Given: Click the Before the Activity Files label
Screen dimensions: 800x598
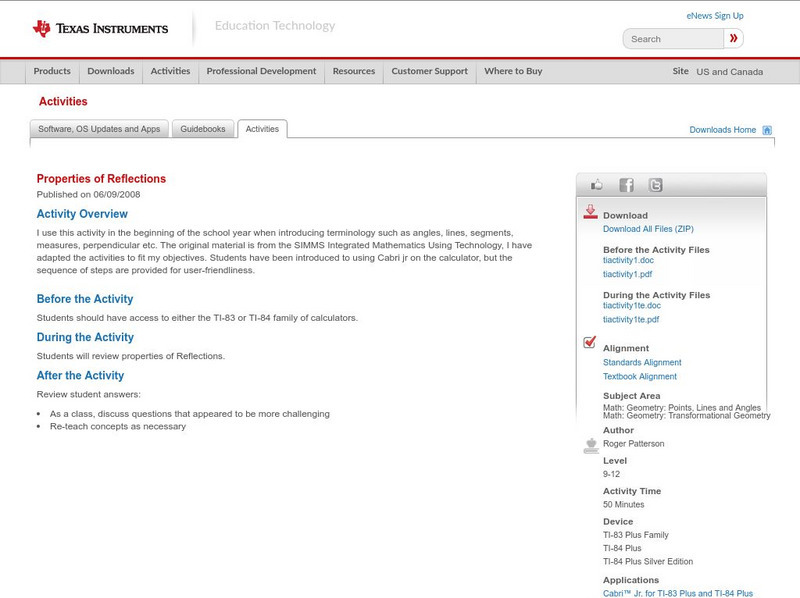Looking at the screenshot, I should [x=656, y=250].
